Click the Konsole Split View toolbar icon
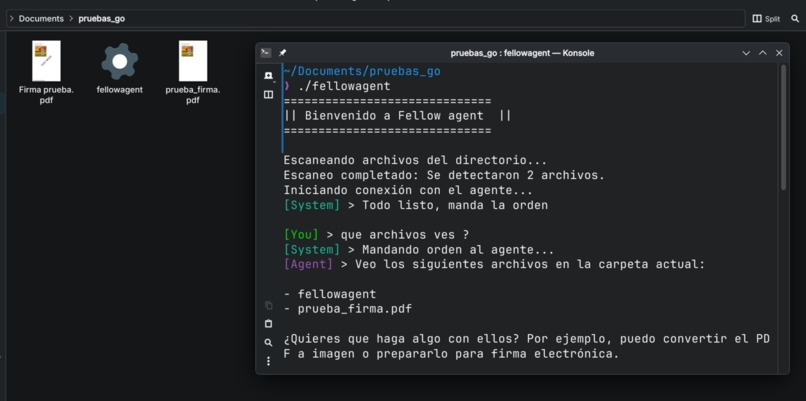The height and width of the screenshot is (401, 806). (x=268, y=95)
